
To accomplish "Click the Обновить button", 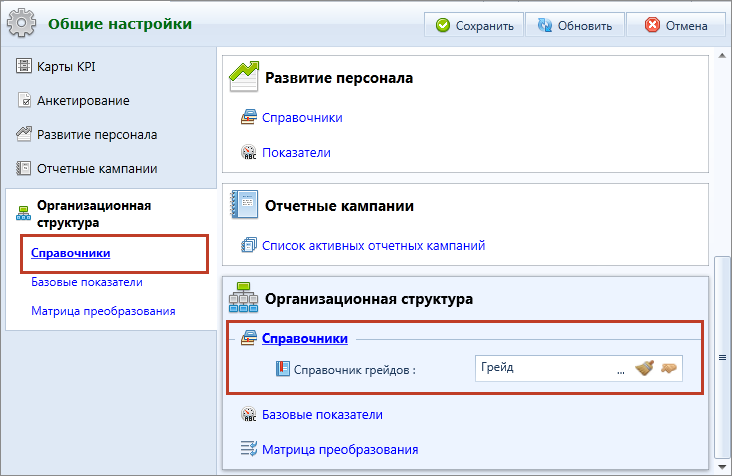I will tap(575, 25).
